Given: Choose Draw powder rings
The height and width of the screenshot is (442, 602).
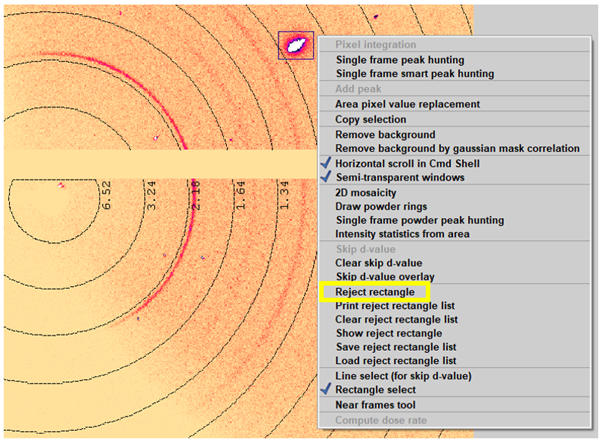Looking at the screenshot, I should [381, 207].
